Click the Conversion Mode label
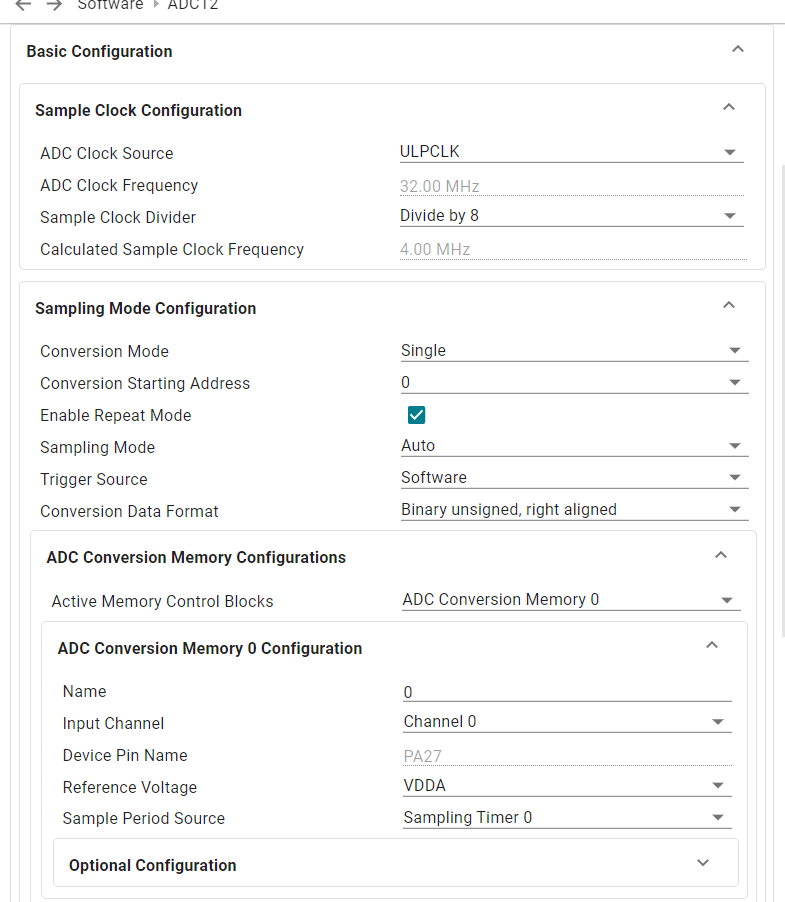Image resolution: width=785 pixels, height=902 pixels. point(104,351)
